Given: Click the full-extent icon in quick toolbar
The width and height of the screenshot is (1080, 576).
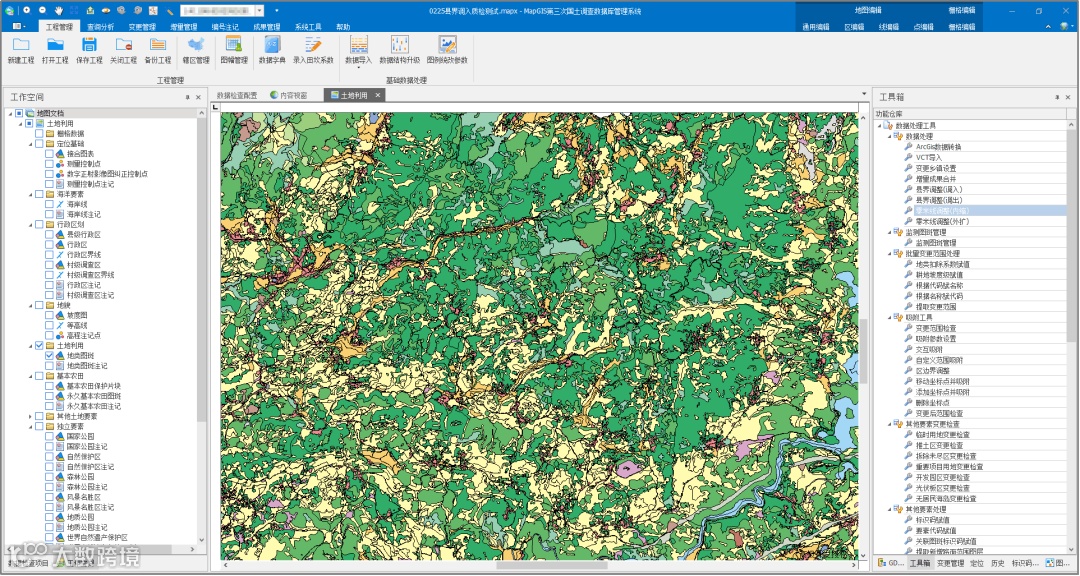Looking at the screenshot, I should [74, 10].
